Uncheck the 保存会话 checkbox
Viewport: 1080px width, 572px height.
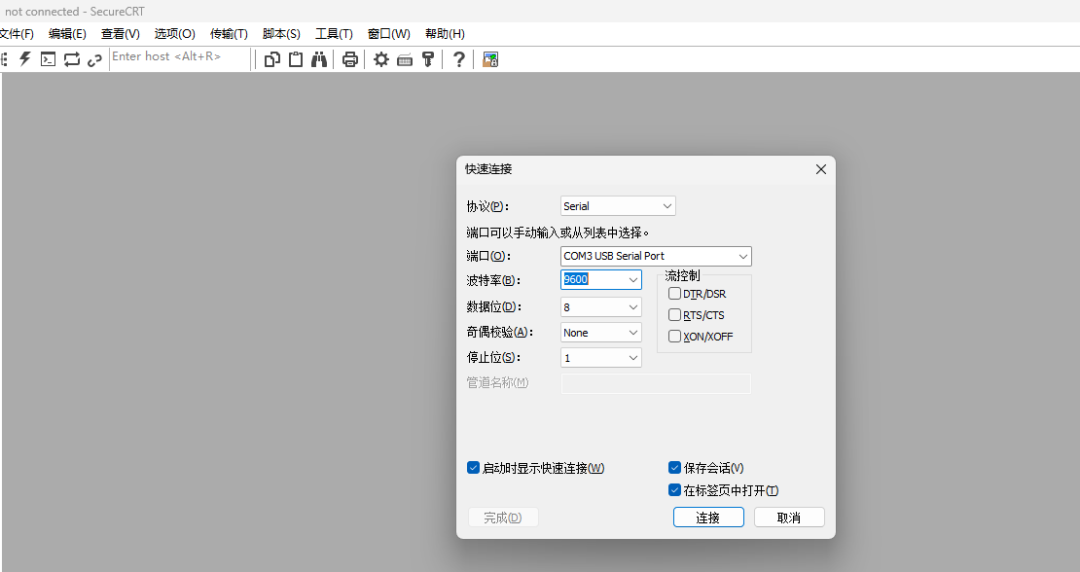pos(674,468)
